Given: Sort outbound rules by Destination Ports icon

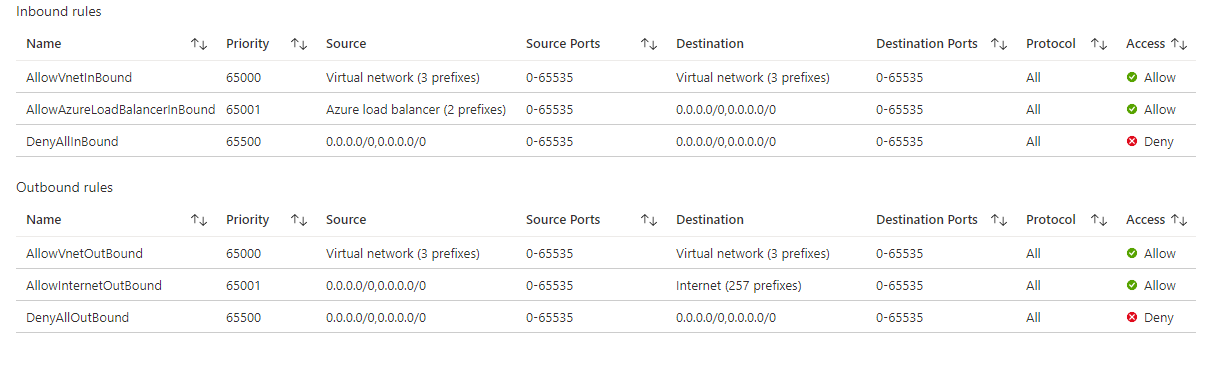Looking at the screenshot, I should pyautogui.click(x=998, y=220).
